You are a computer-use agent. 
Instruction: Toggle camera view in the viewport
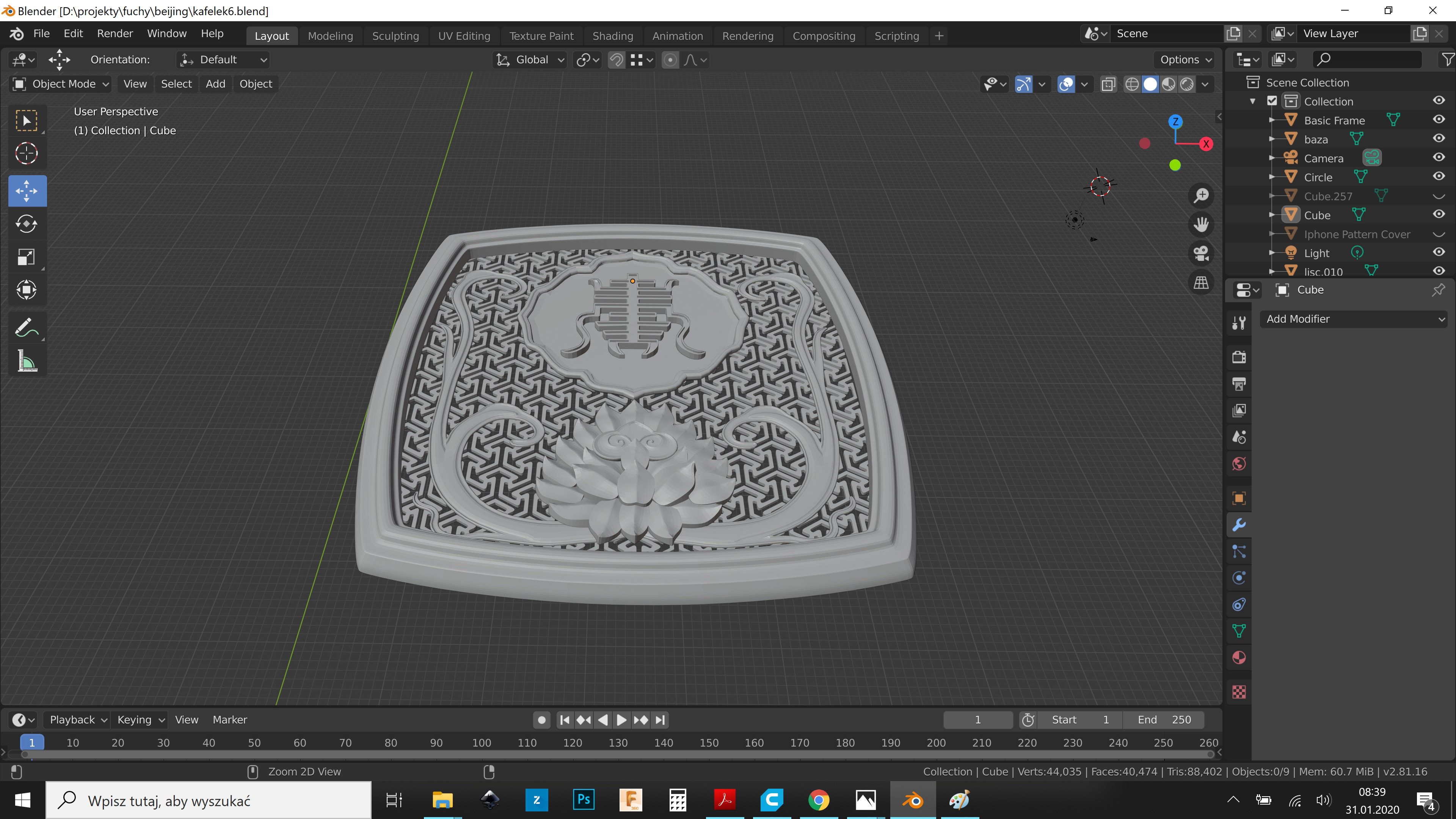(1201, 253)
